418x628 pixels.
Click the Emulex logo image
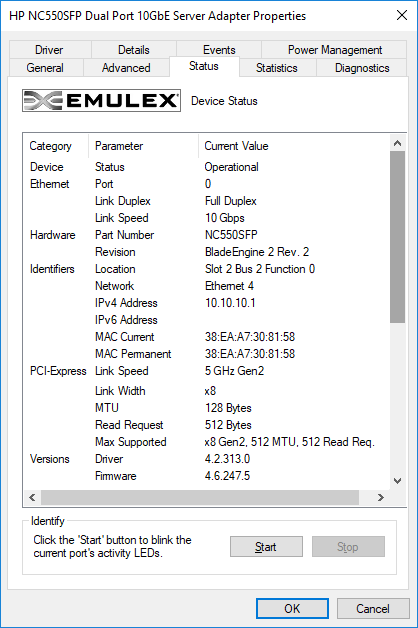(x=101, y=101)
